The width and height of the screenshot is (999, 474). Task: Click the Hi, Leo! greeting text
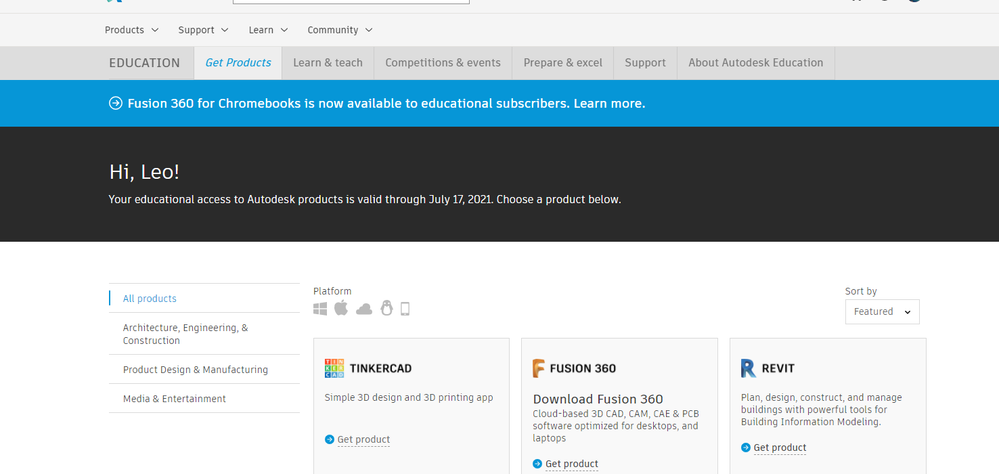144,172
